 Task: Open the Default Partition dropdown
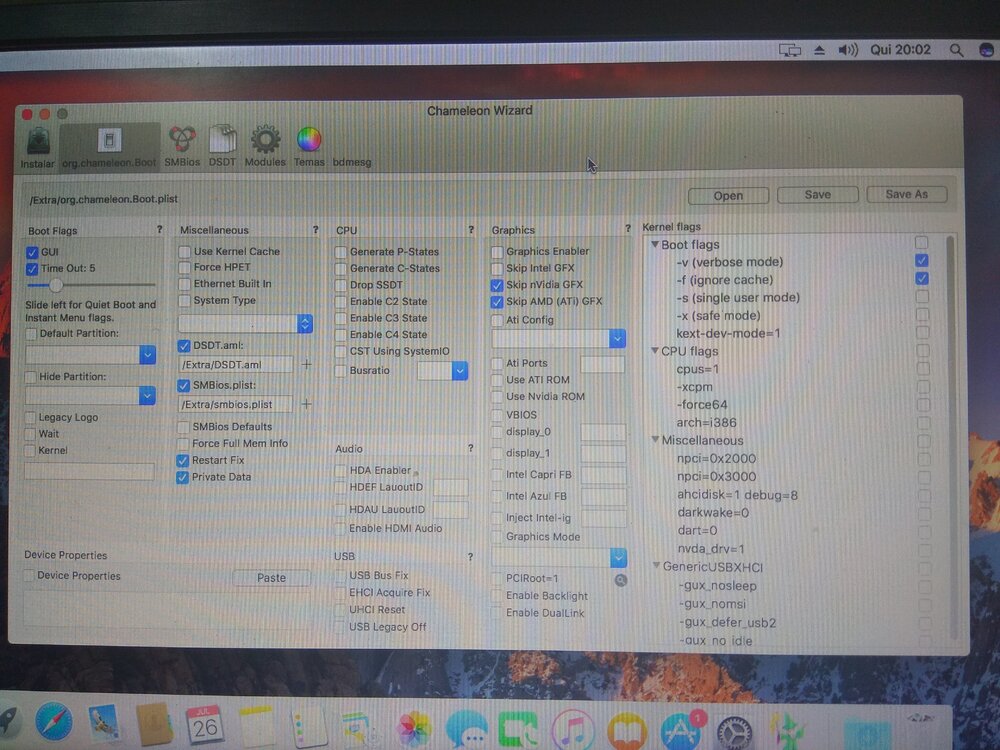click(147, 355)
